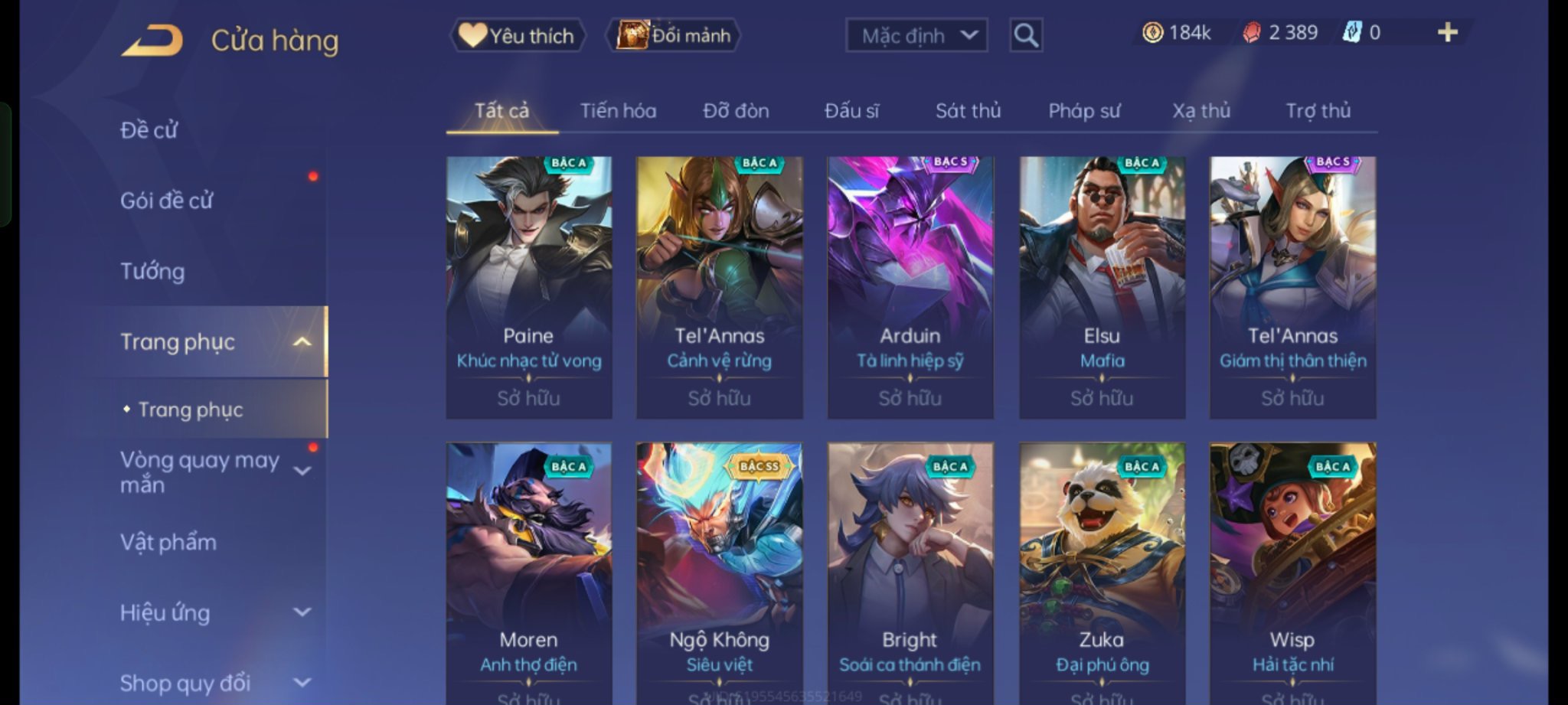Tap the blue voucher currency icon
The height and width of the screenshot is (705, 1568).
pyautogui.click(x=1352, y=32)
